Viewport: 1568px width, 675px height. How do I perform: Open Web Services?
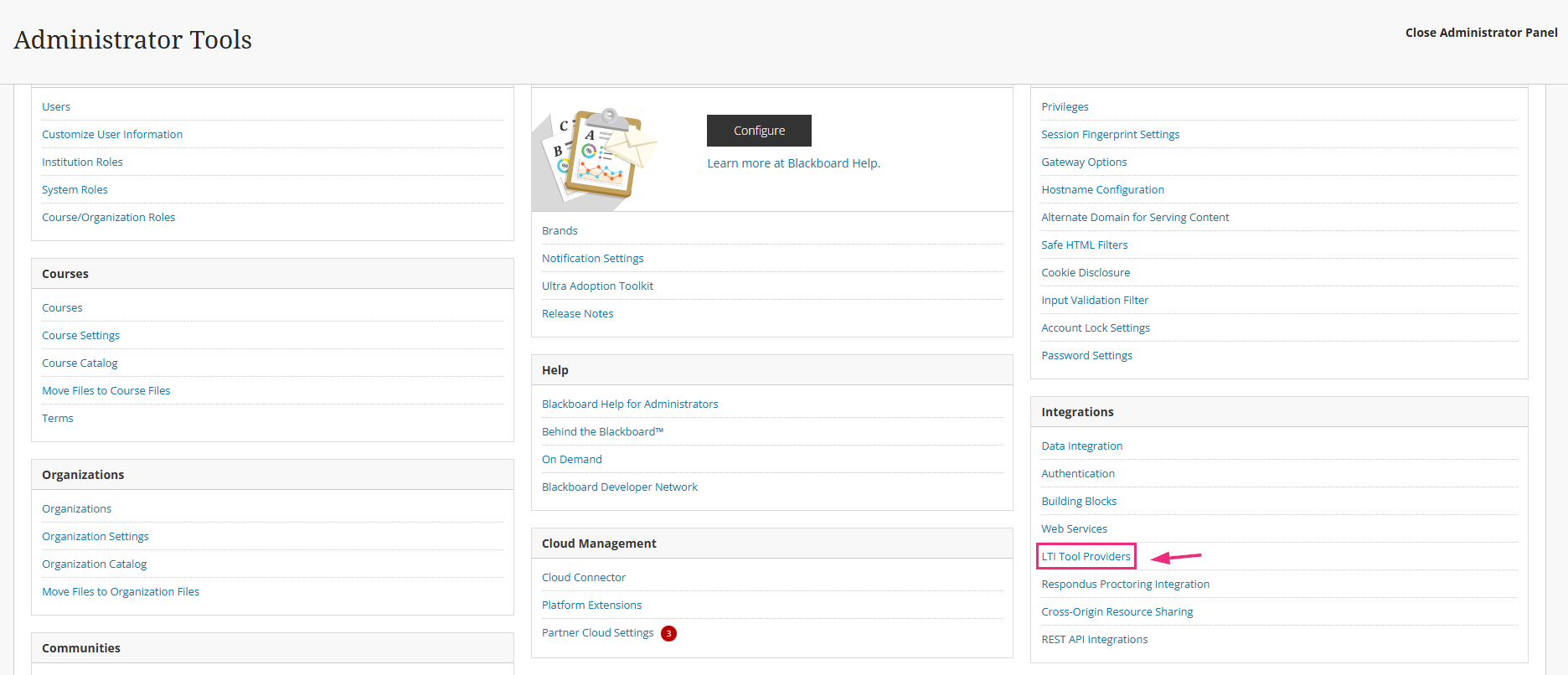pyautogui.click(x=1074, y=529)
